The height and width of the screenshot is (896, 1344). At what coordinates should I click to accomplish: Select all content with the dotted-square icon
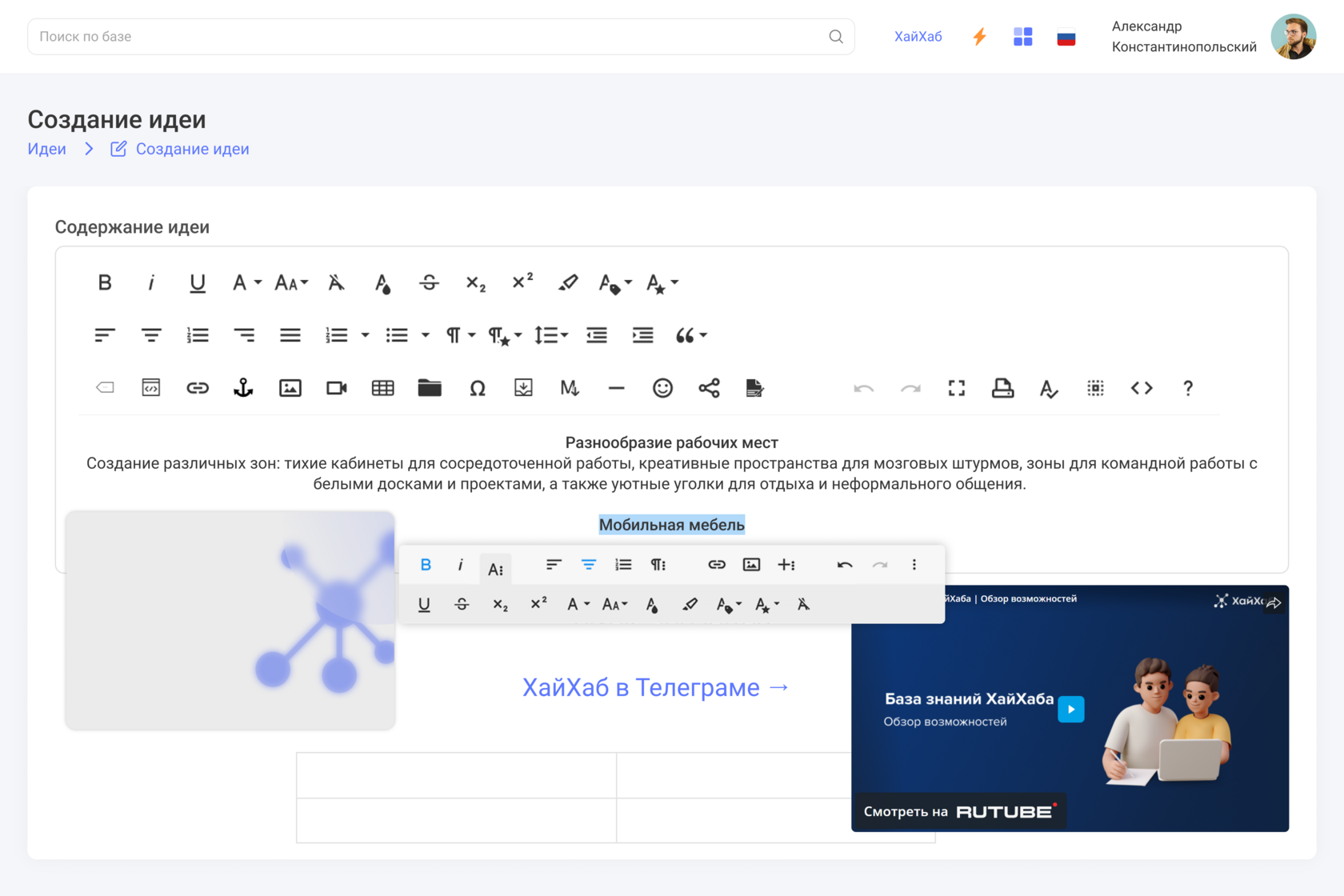1095,388
